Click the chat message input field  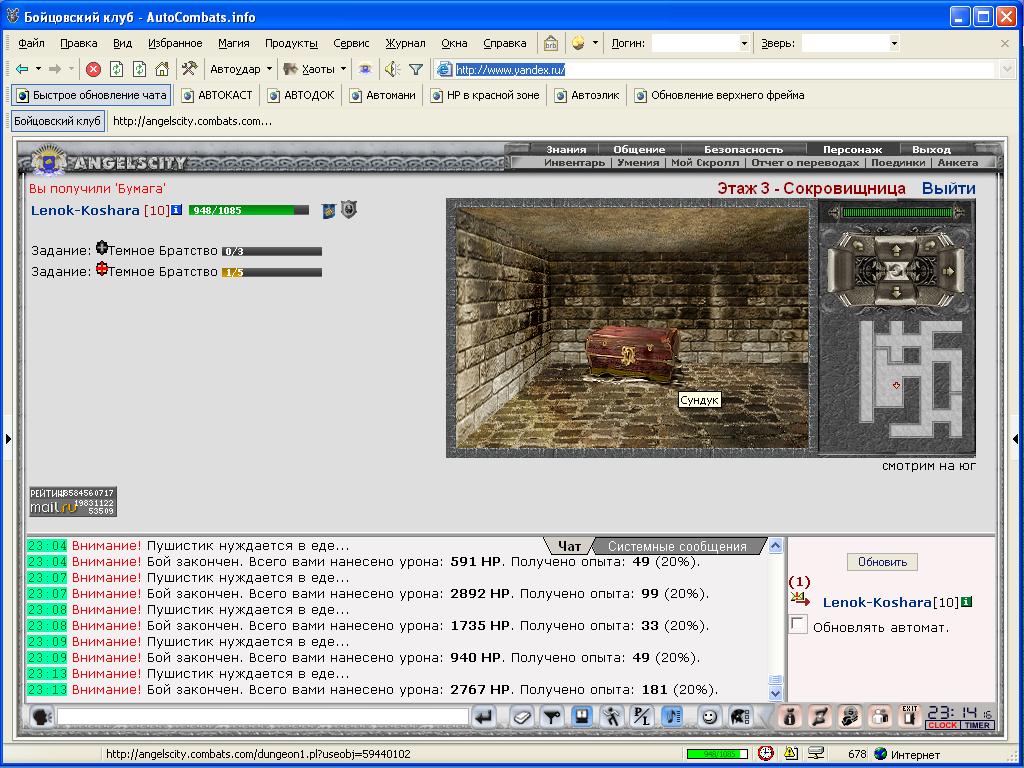[x=263, y=717]
